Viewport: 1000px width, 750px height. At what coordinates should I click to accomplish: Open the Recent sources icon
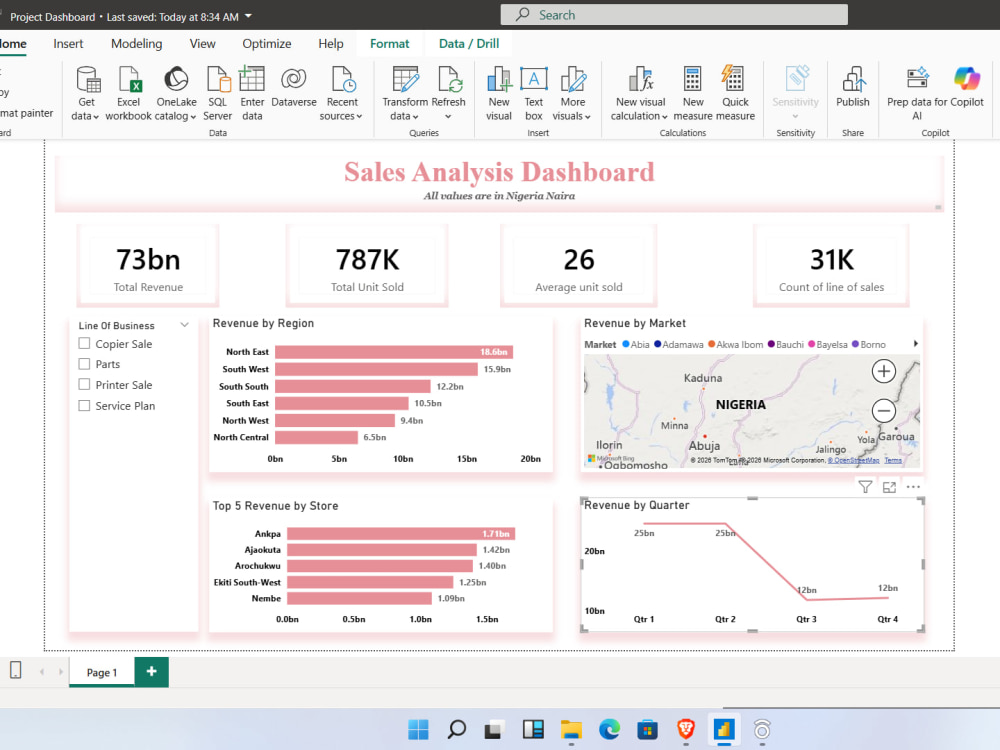[x=342, y=80]
